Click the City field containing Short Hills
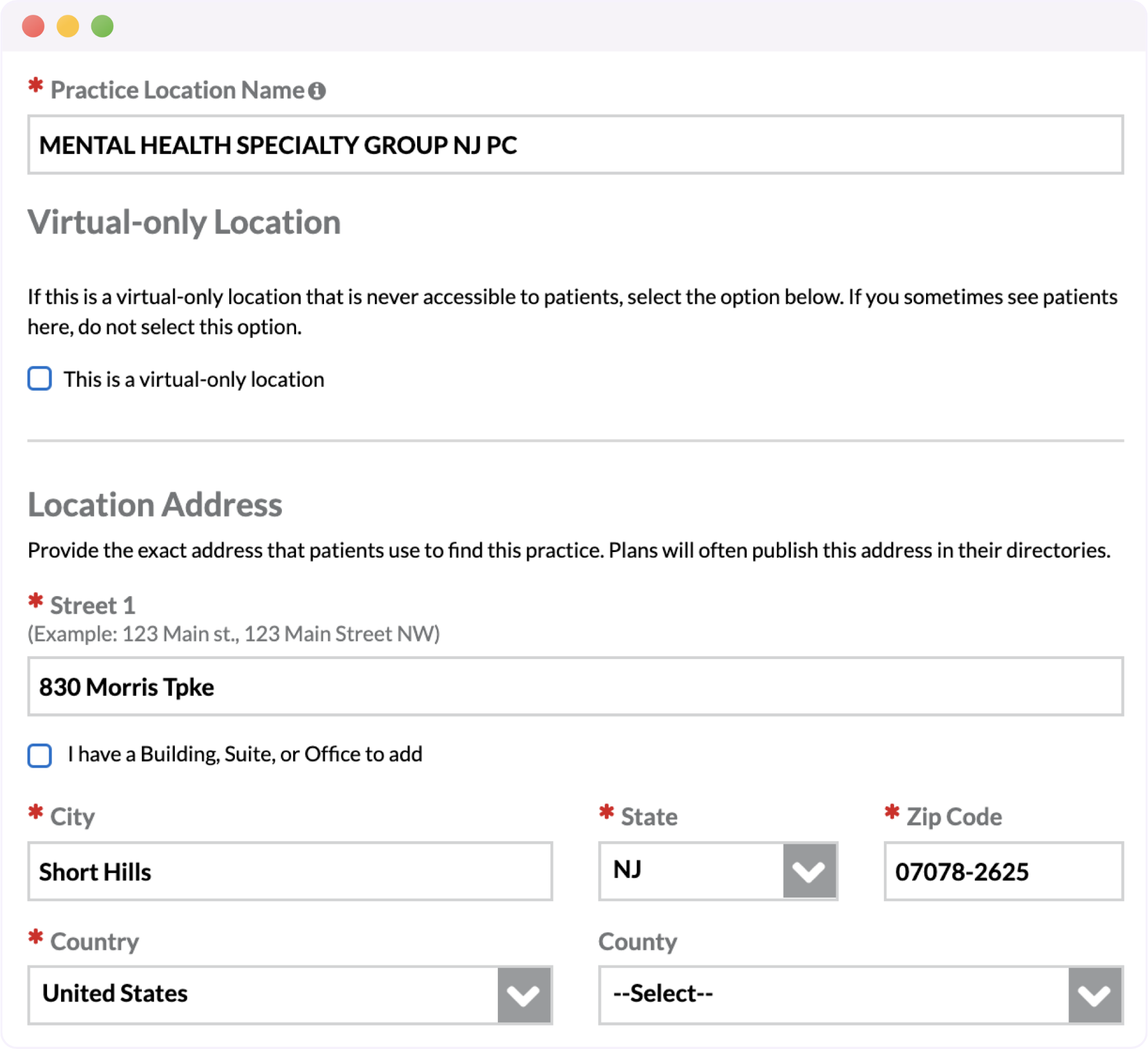1148x1049 pixels. [290, 871]
